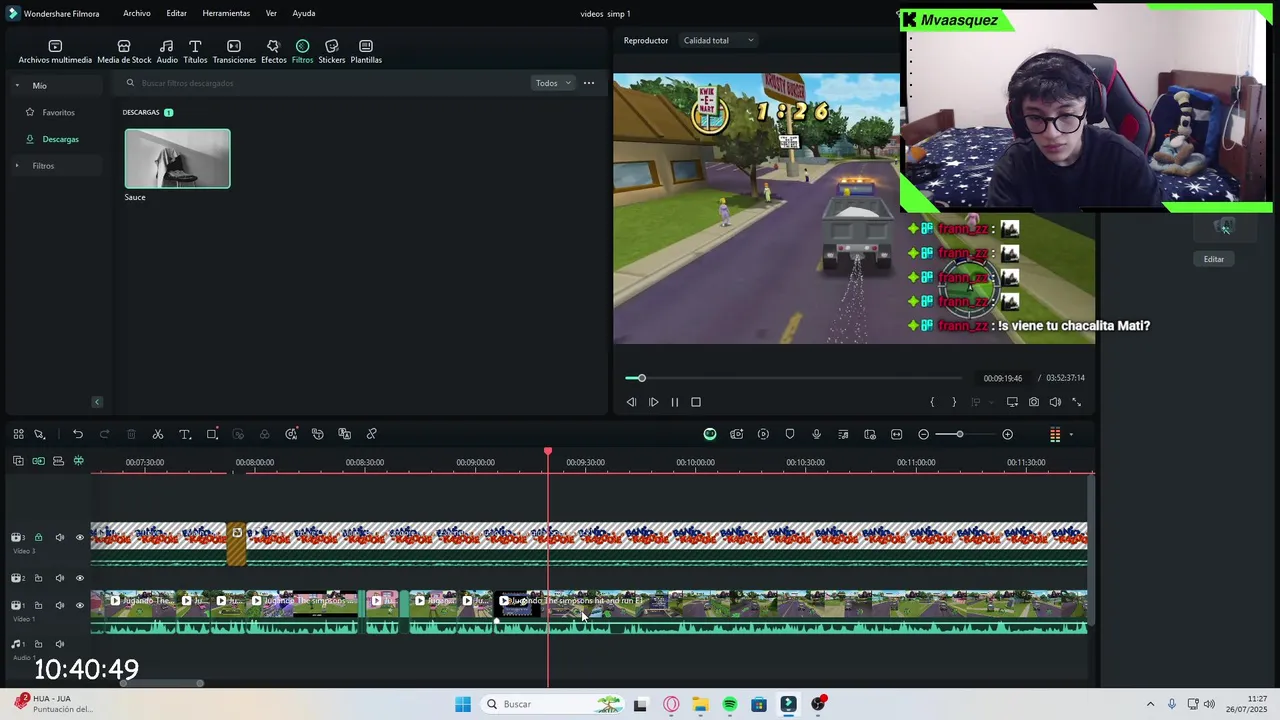
Task: Select the Filtros tab icon
Action: point(302,46)
